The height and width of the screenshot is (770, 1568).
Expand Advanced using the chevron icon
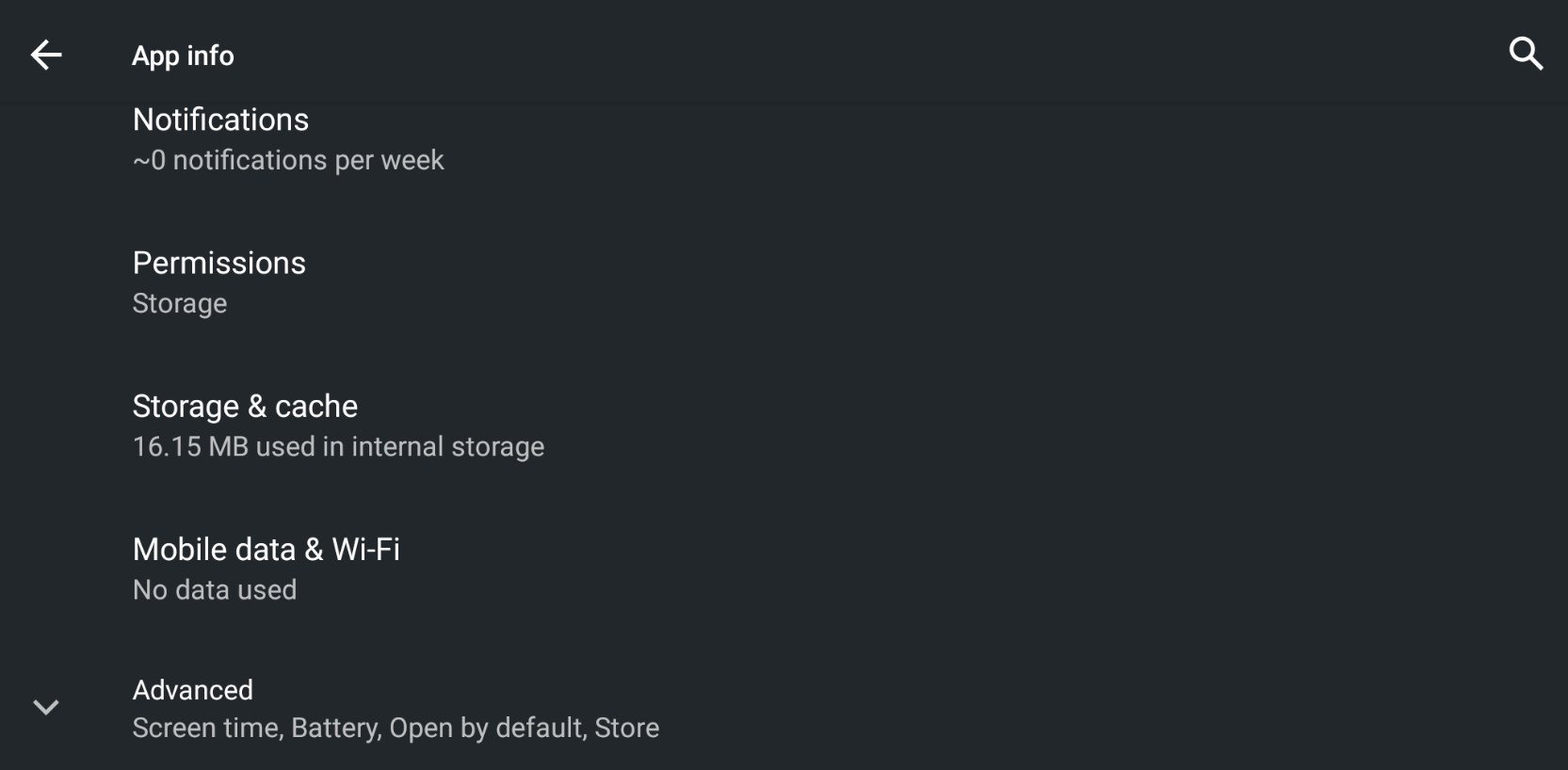click(46, 707)
